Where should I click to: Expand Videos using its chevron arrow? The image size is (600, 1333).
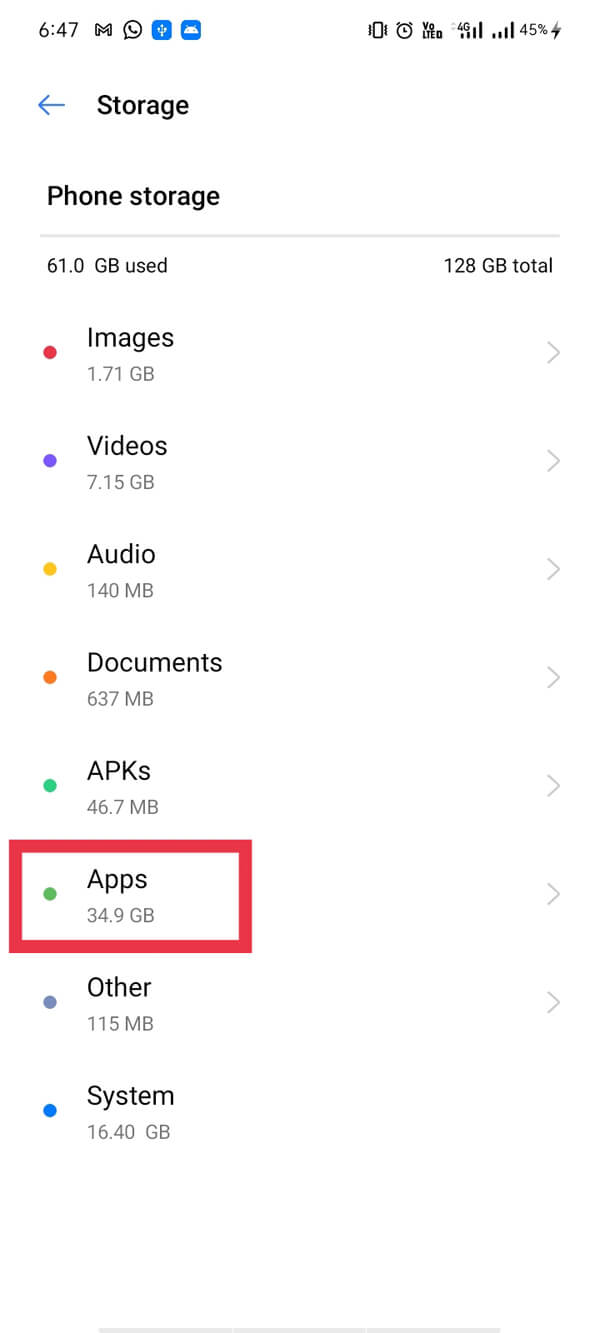[553, 461]
